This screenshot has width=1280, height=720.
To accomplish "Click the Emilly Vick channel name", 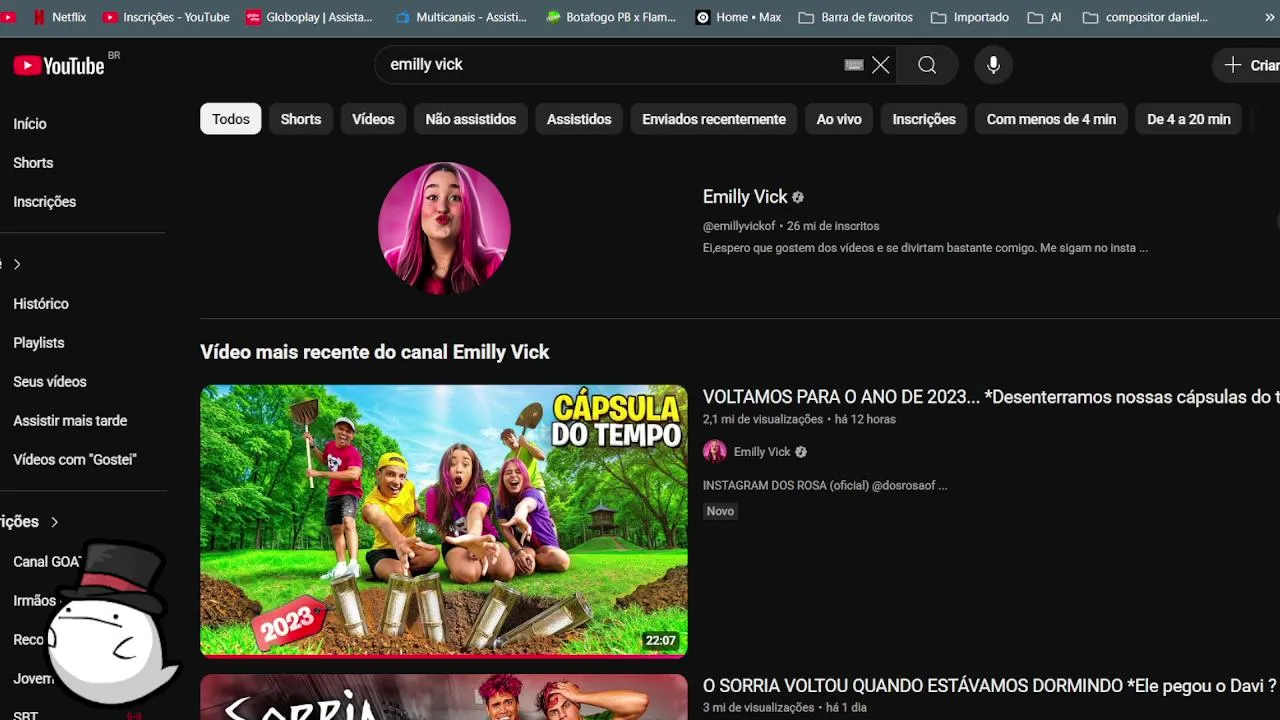I will click(x=745, y=197).
